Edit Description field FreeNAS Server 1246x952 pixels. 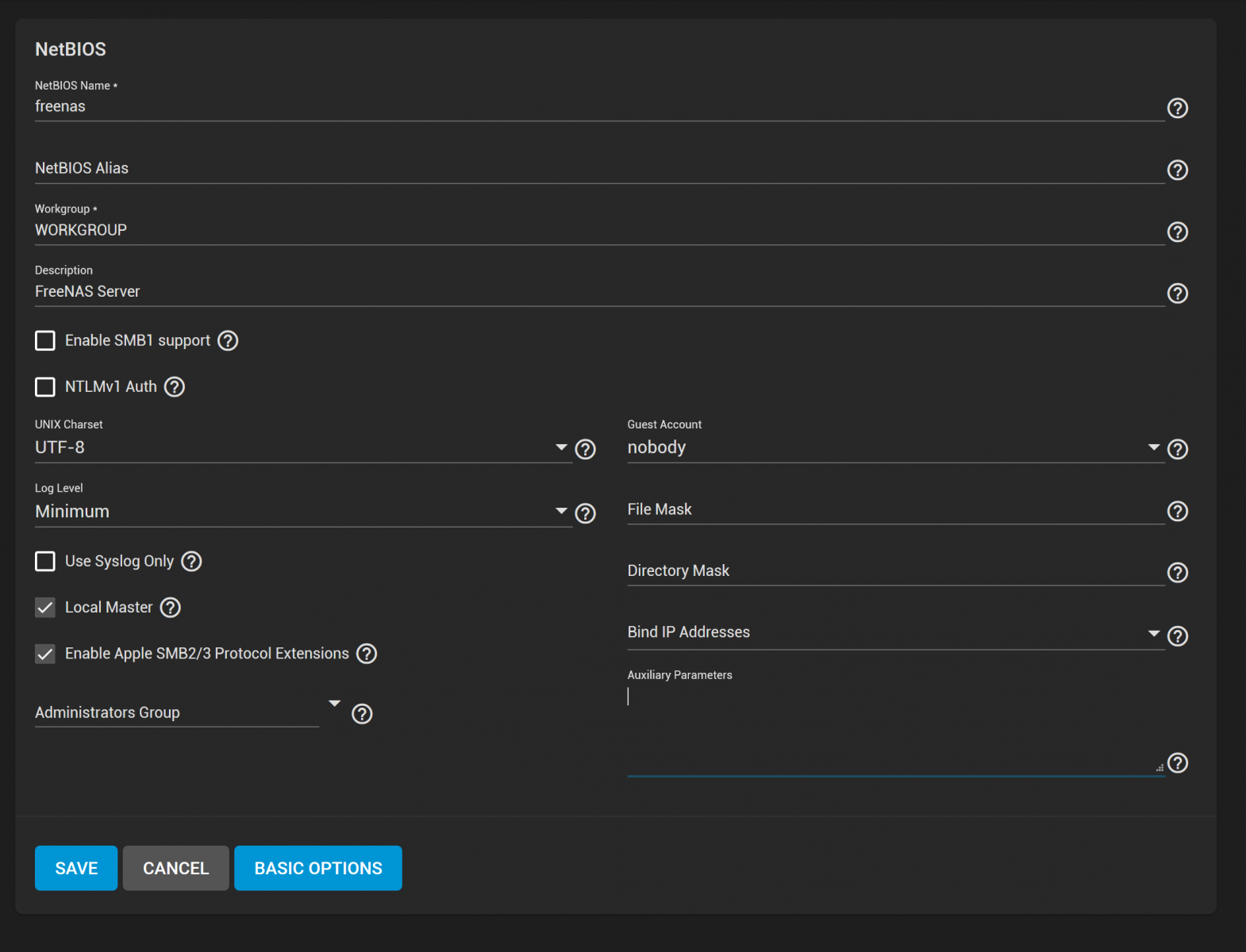point(599,292)
